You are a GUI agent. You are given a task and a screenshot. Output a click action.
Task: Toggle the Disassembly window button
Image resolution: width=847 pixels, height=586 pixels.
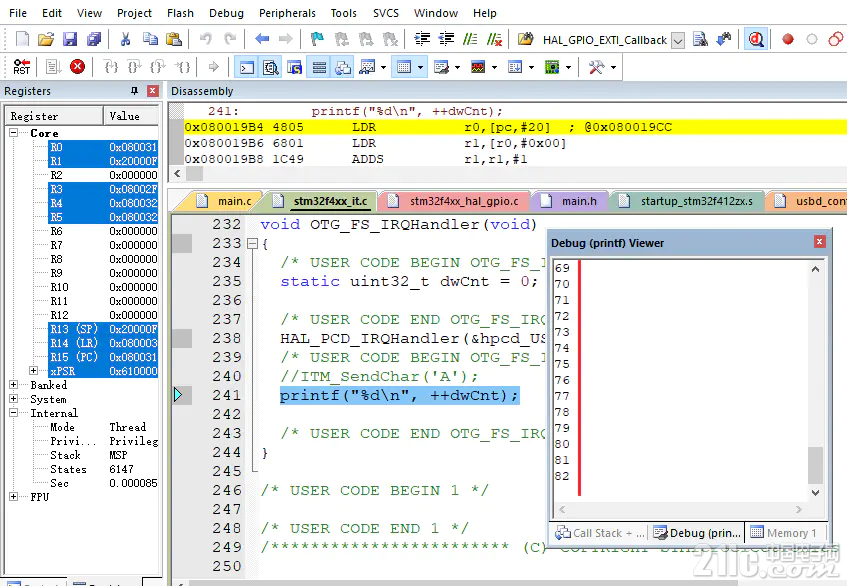271,67
